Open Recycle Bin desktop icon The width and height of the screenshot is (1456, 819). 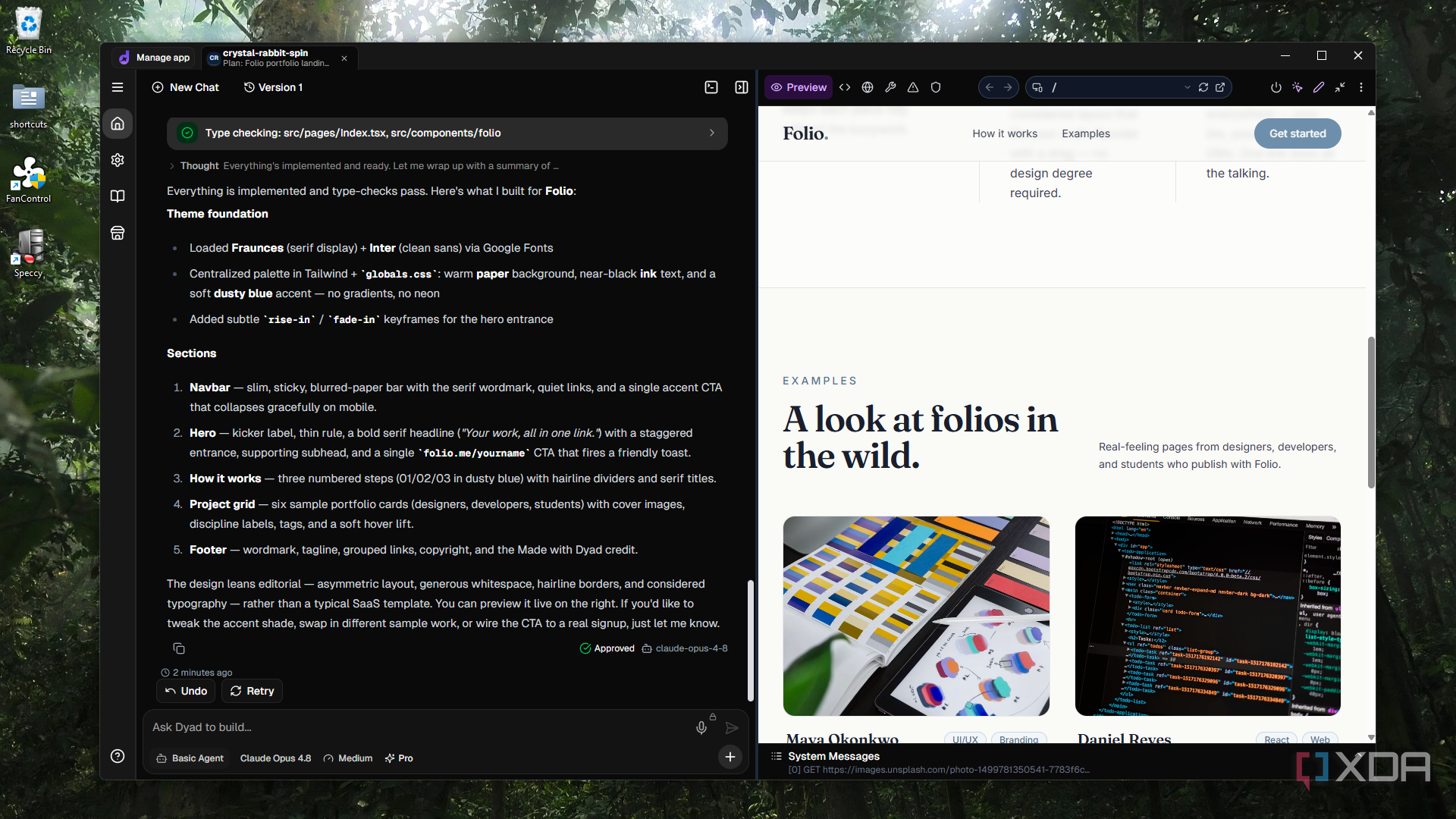pyautogui.click(x=29, y=31)
